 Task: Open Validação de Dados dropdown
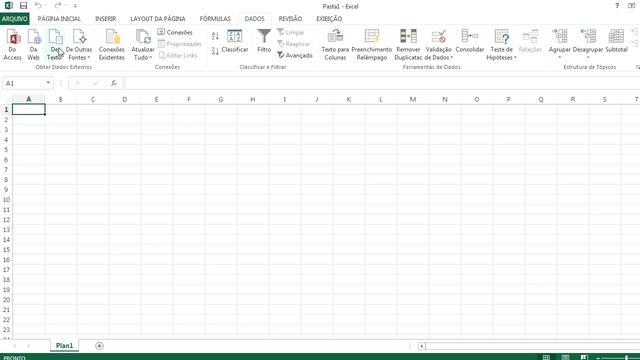(x=439, y=45)
